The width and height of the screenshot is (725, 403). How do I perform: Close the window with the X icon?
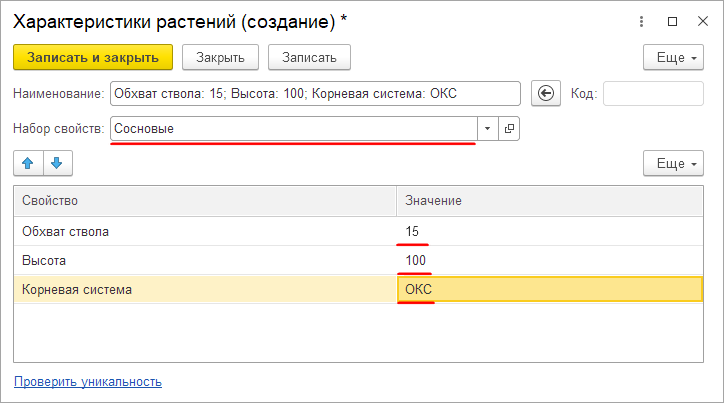pyautogui.click(x=701, y=20)
